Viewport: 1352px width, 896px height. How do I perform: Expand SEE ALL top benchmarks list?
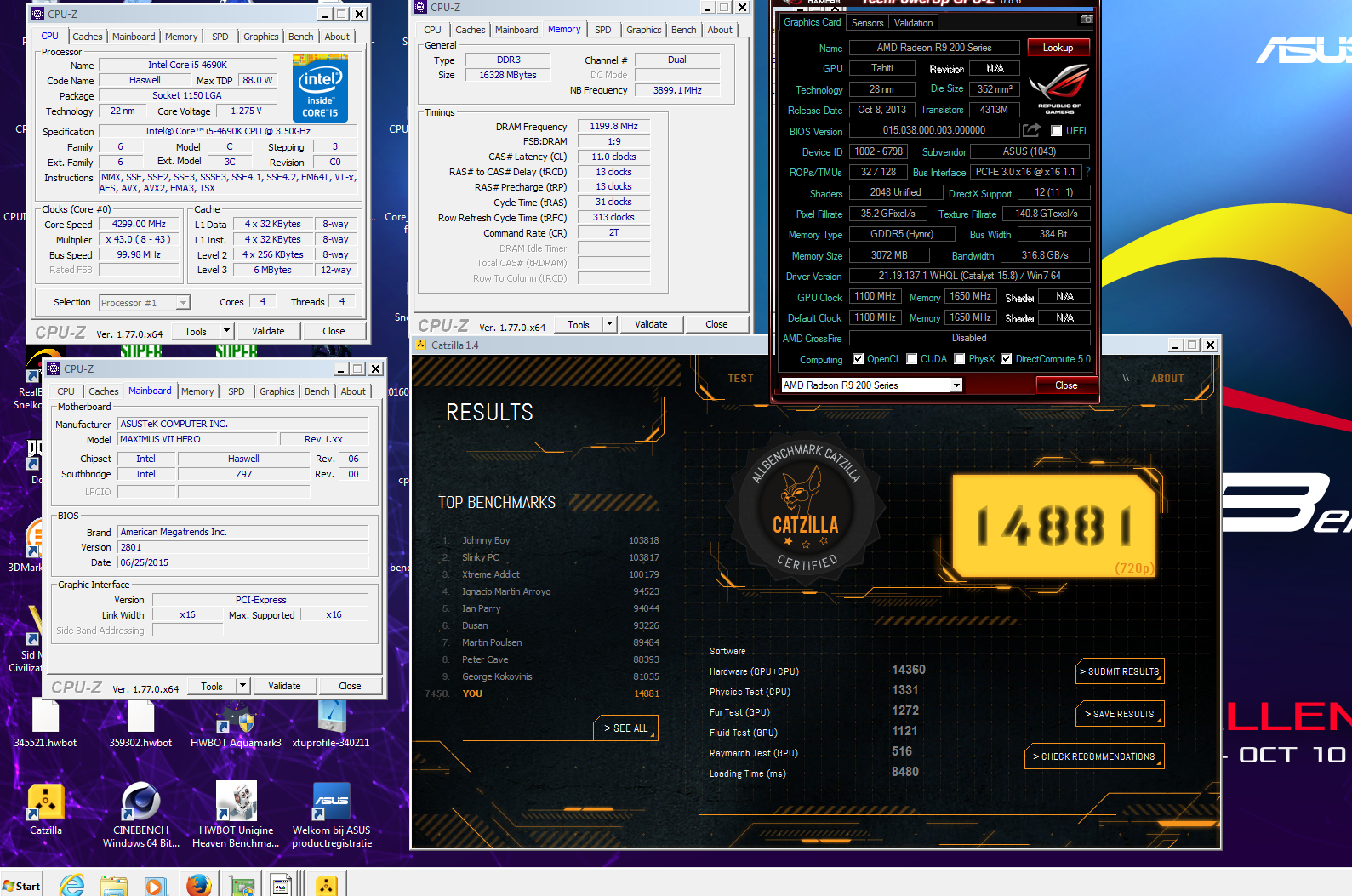tap(625, 728)
